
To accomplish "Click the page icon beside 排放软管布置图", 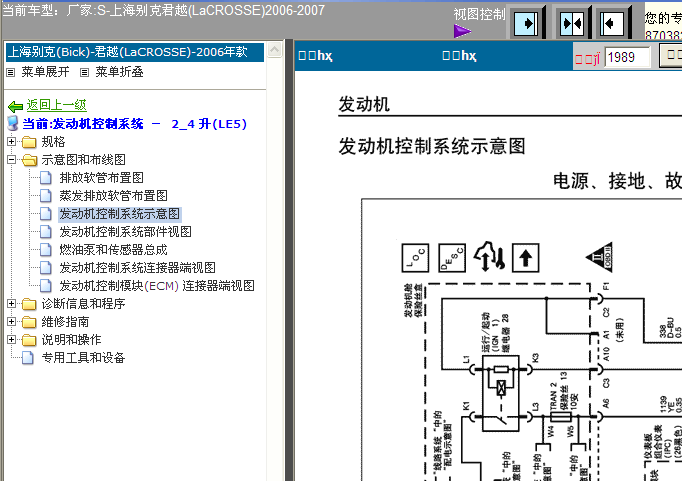I will (x=46, y=177).
